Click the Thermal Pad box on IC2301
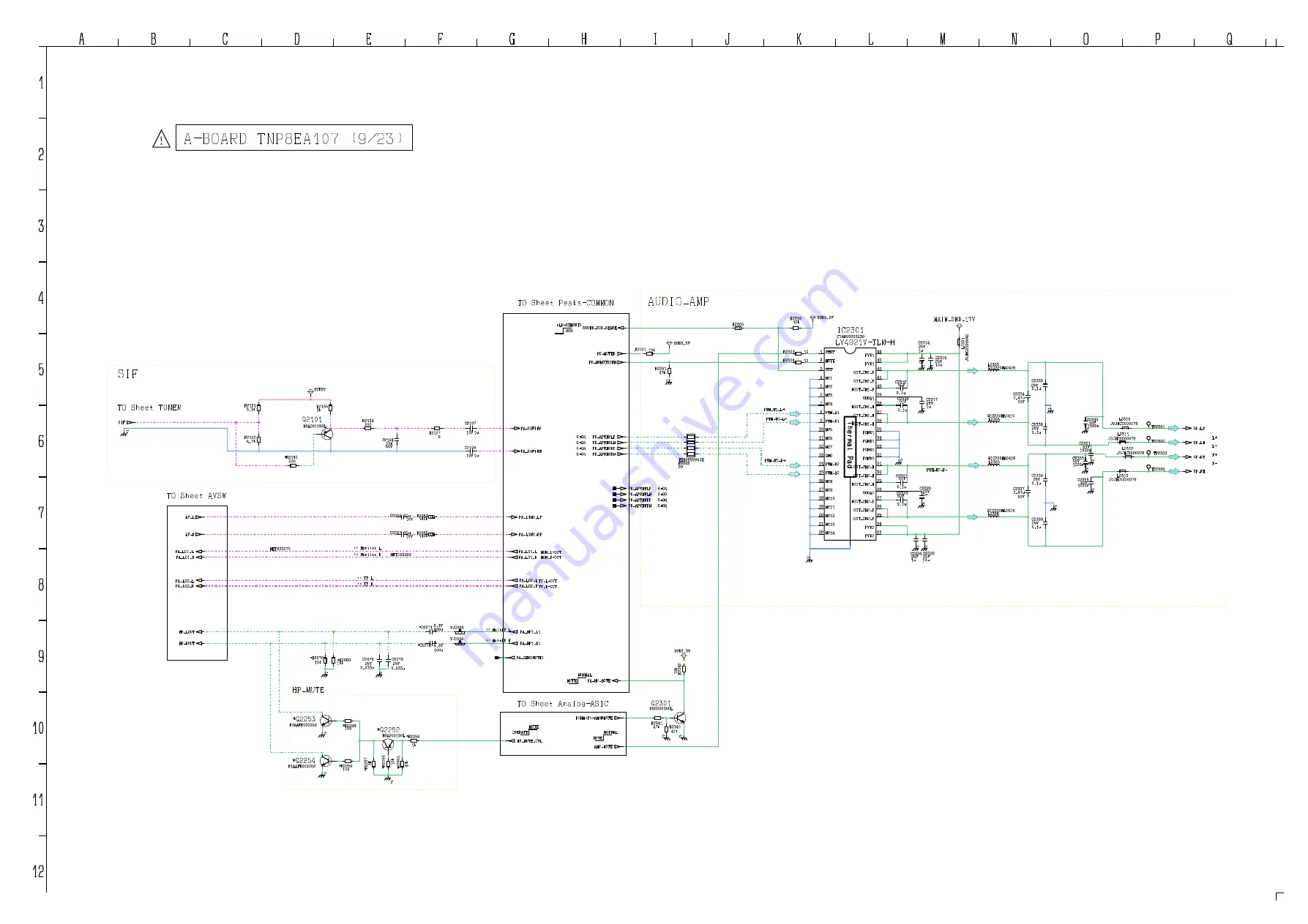1308x924 pixels. (x=850, y=446)
